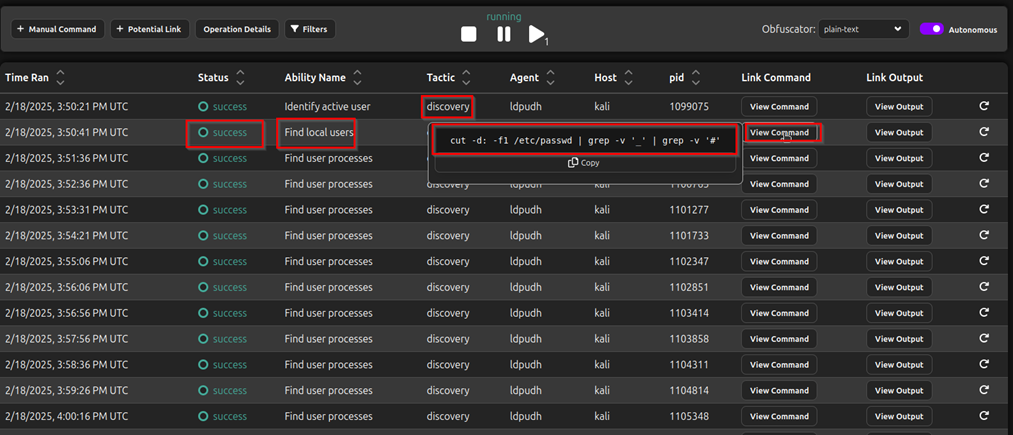Sort table by Ability Name arrows

tap(357, 78)
